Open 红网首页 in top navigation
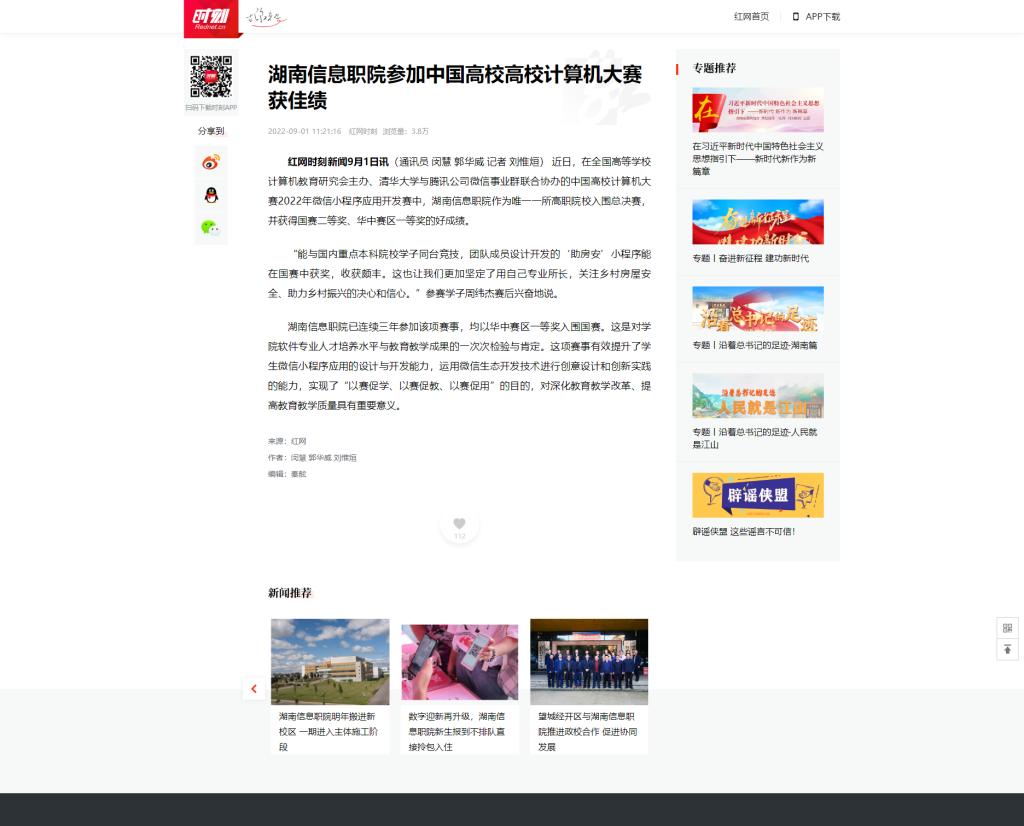Viewport: 1024px width, 826px height. [751, 17]
